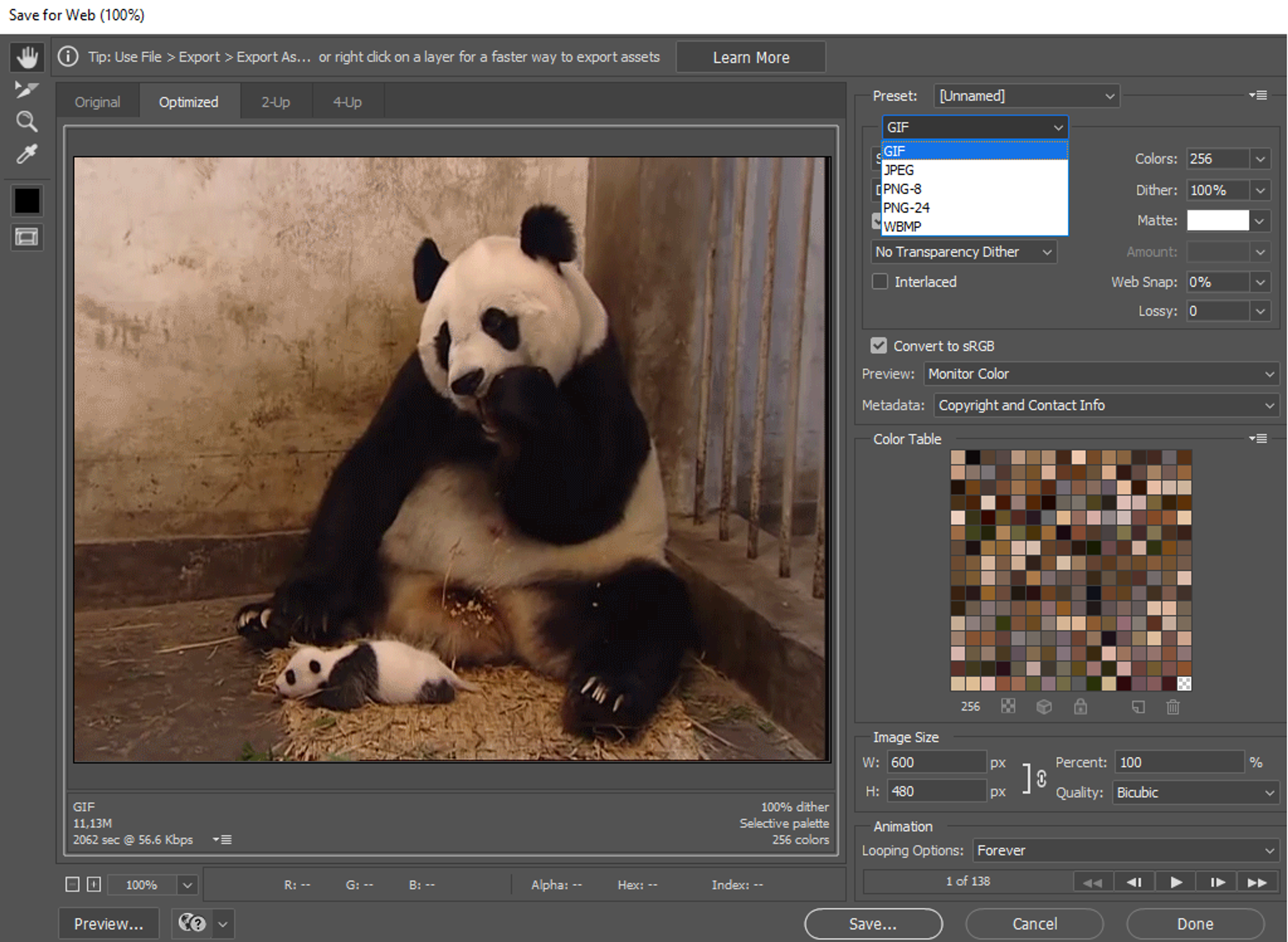The height and width of the screenshot is (942, 1288).
Task: Open the Color Table panel menu icon
Action: pos(1258,439)
